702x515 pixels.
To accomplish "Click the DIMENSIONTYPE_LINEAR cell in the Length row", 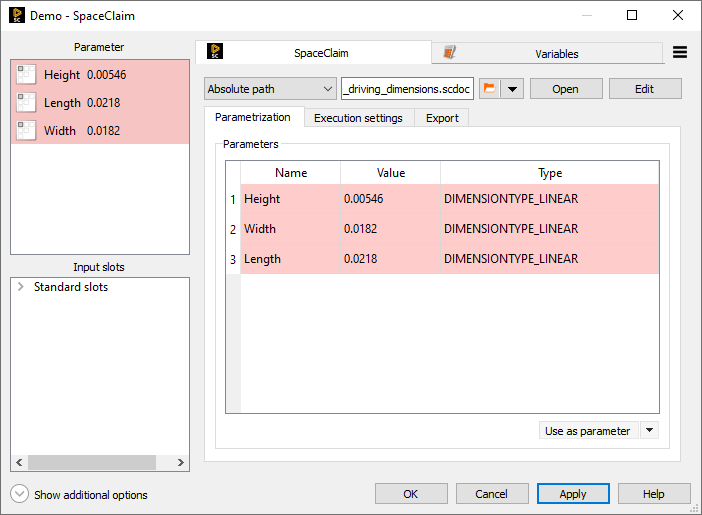I will [x=550, y=259].
